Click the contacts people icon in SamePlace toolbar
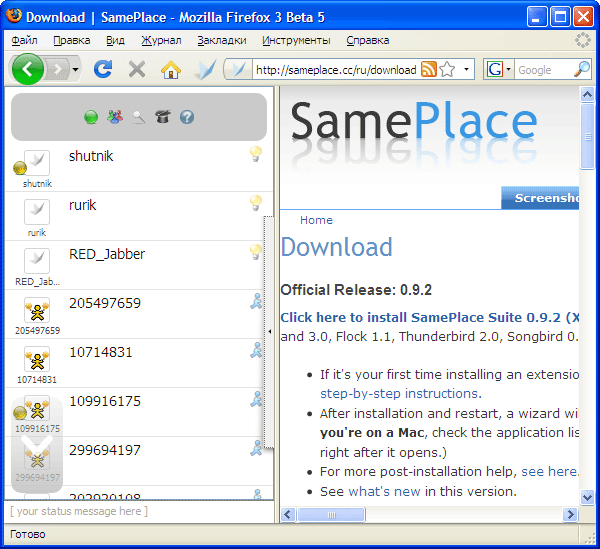The height and width of the screenshot is (549, 600). pos(115,117)
